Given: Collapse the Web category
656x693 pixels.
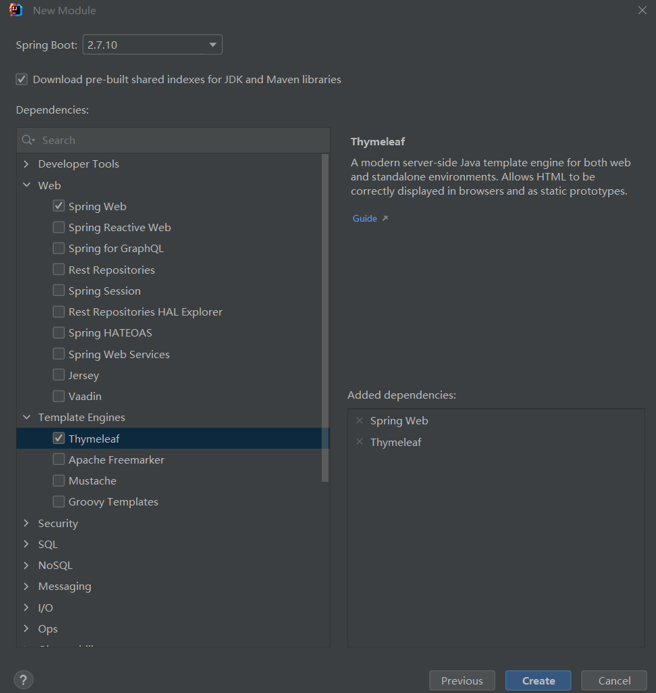Looking at the screenshot, I should [x=27, y=185].
